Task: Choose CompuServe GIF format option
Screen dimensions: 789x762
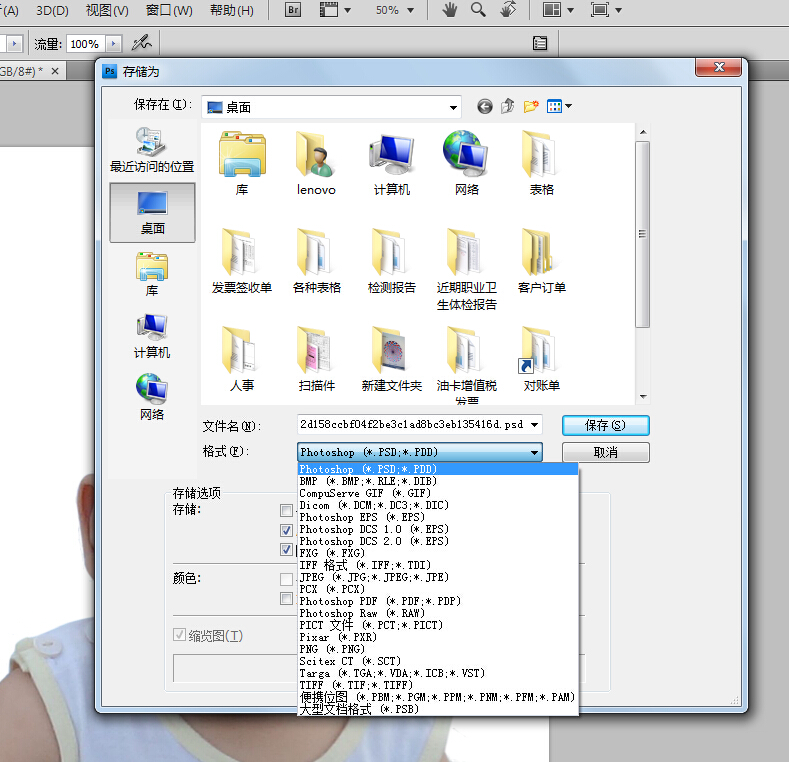Action: (438, 493)
